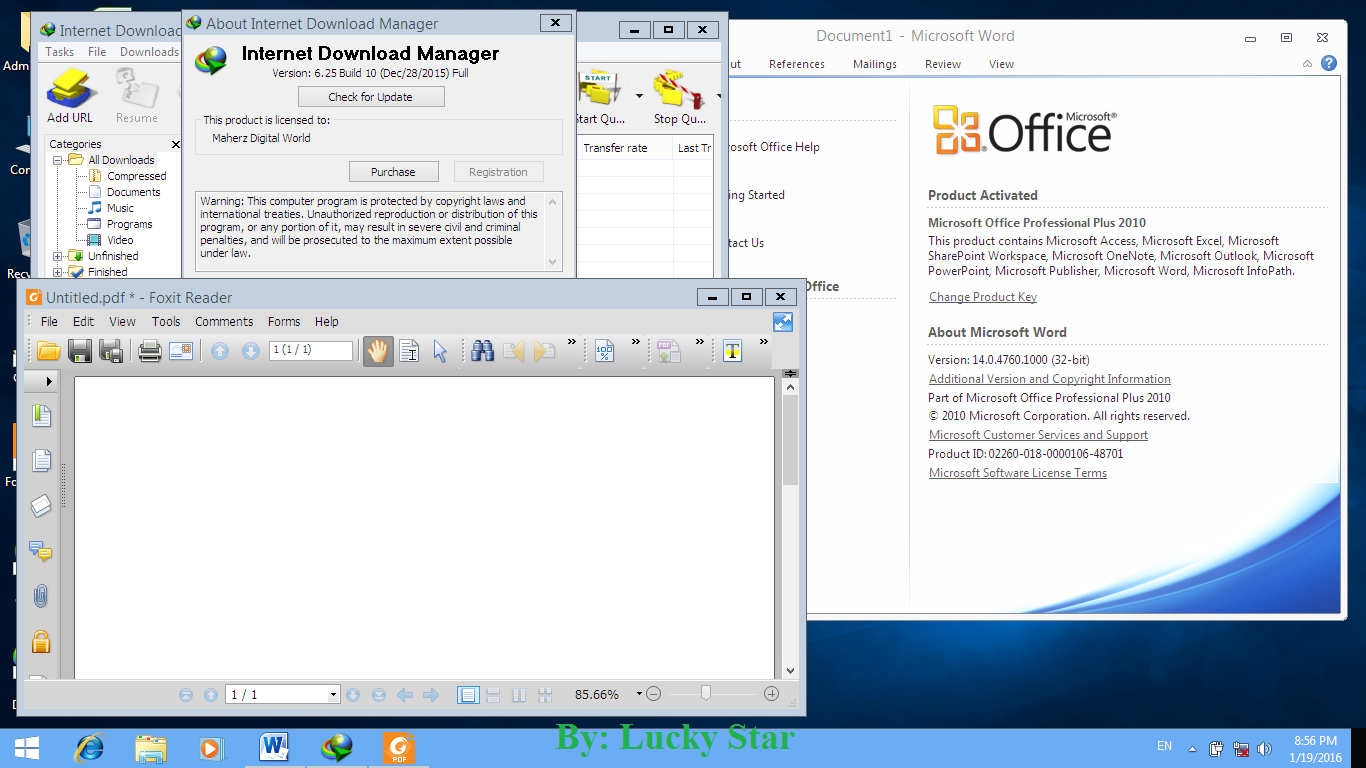Open Stop Queue dropdown arrow in IDM
The image size is (1366, 768).
(x=719, y=97)
